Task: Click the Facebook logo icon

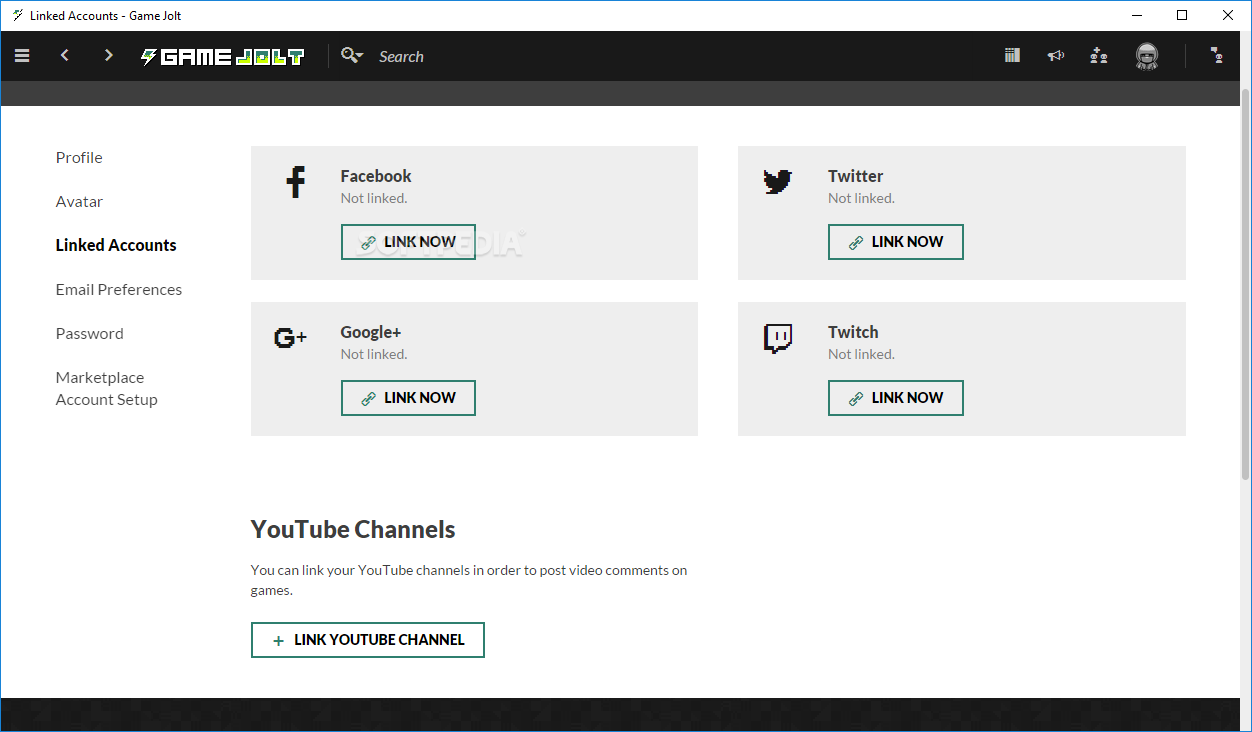Action: pos(295,182)
